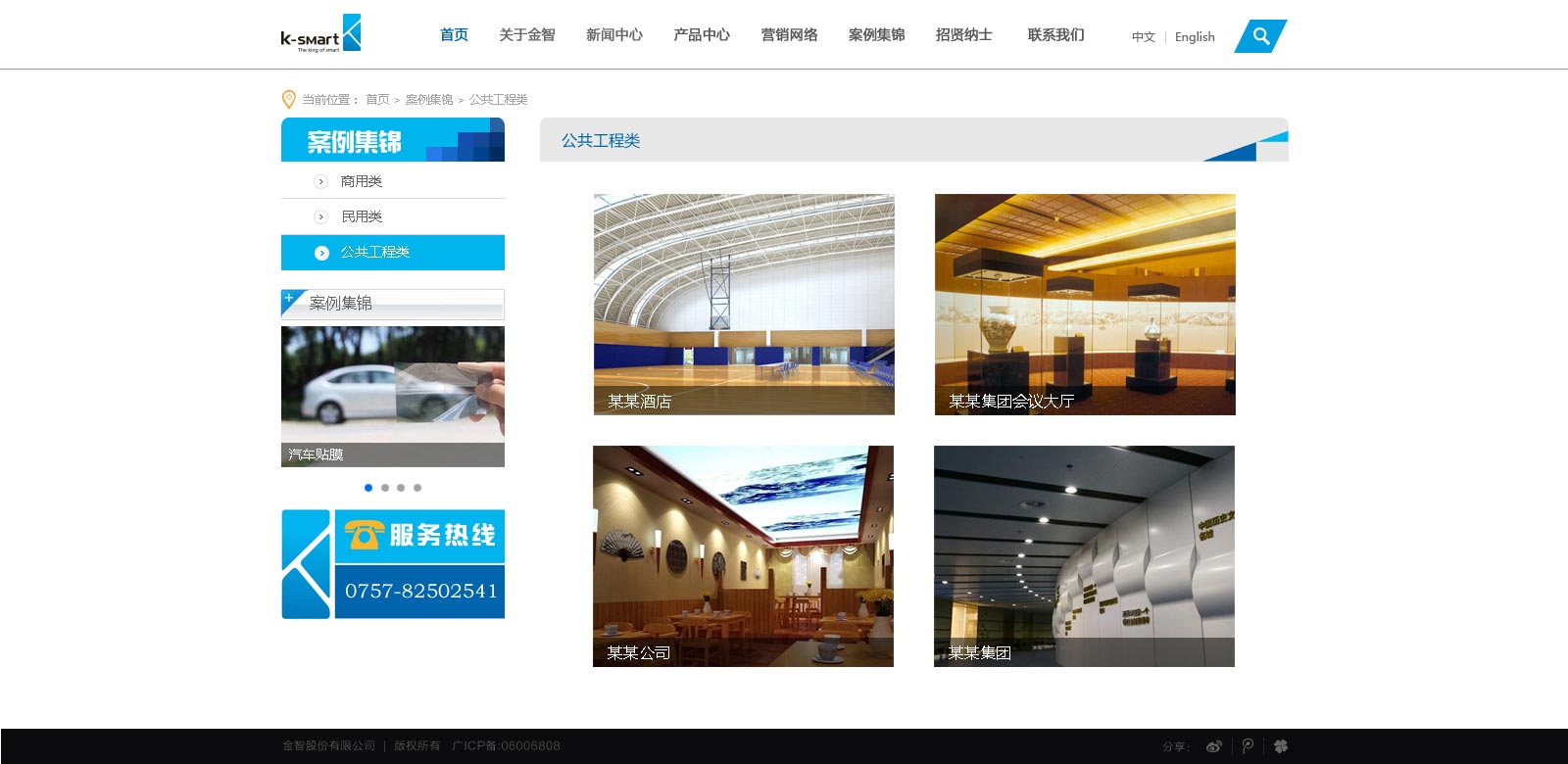1568x764 pixels.
Task: Click the k-smart logo
Action: (320, 34)
